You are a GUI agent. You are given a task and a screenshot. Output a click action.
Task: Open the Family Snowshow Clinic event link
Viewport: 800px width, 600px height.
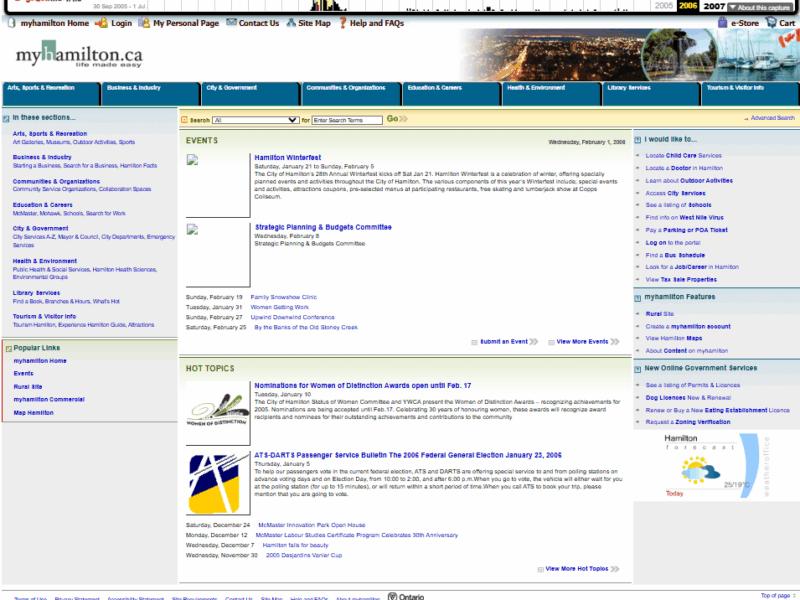[284, 297]
